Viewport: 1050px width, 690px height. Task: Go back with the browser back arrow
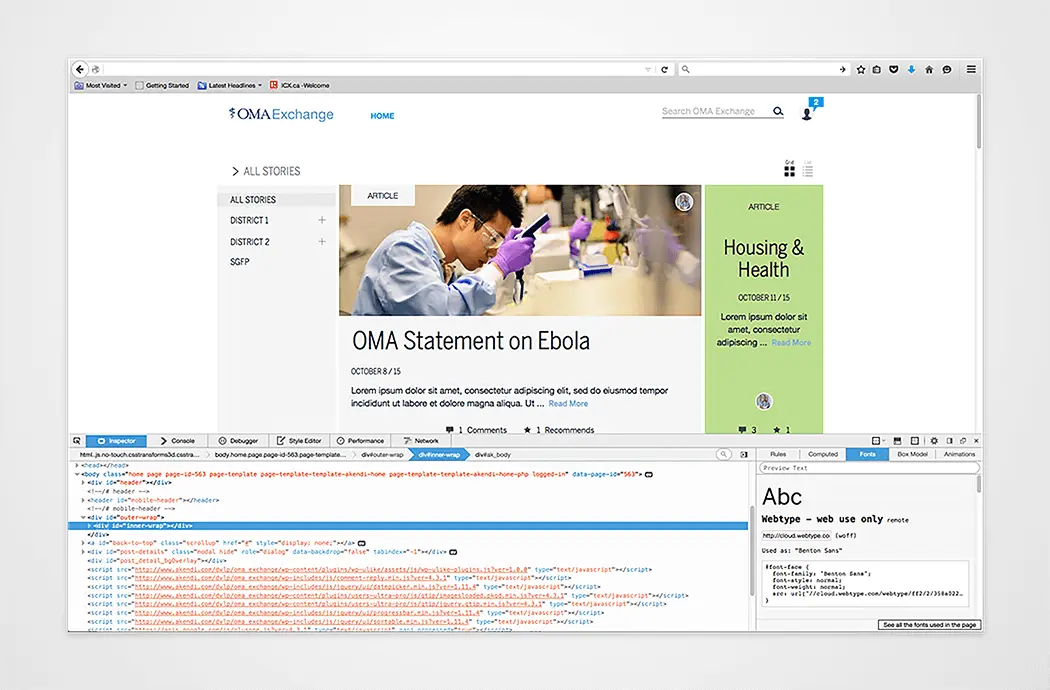pos(80,69)
